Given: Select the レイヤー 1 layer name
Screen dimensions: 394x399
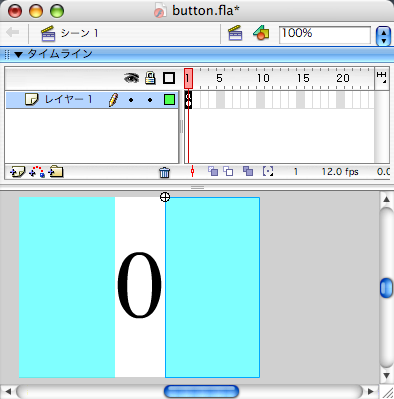Looking at the screenshot, I should coord(68,99).
